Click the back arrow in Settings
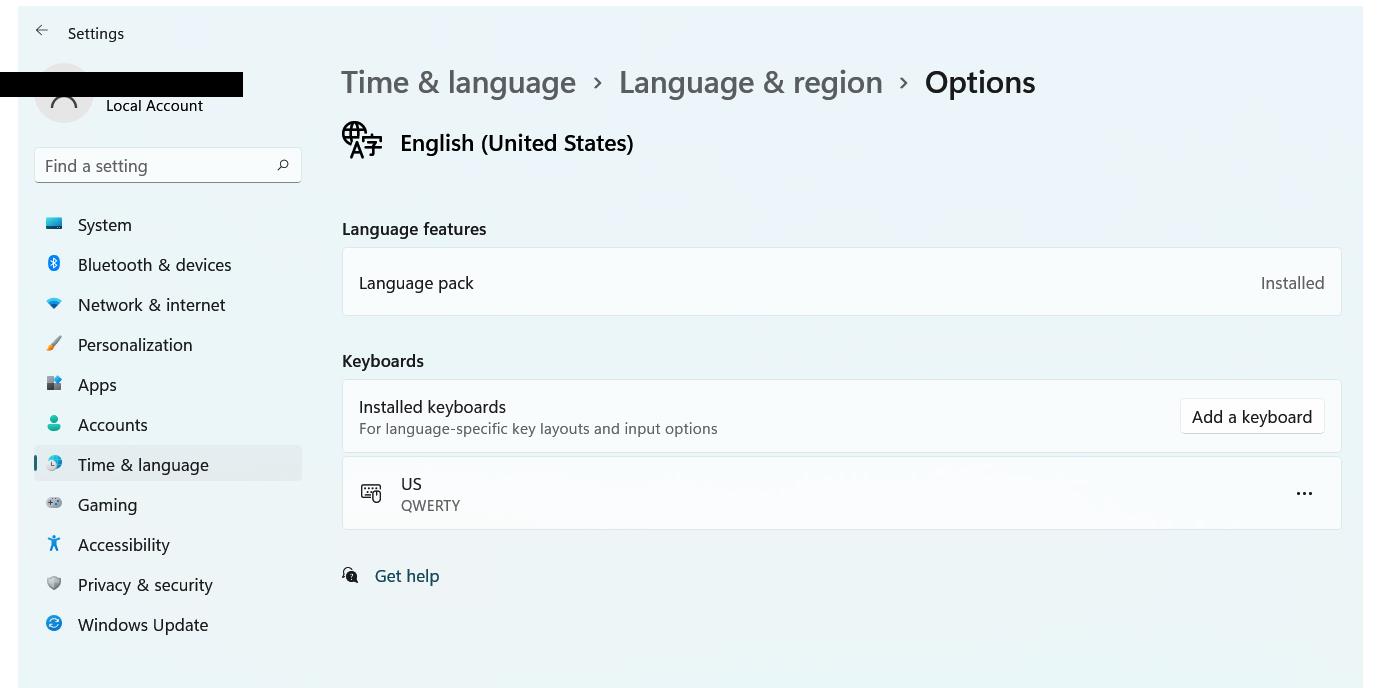This screenshot has height=688, width=1396. 42,31
